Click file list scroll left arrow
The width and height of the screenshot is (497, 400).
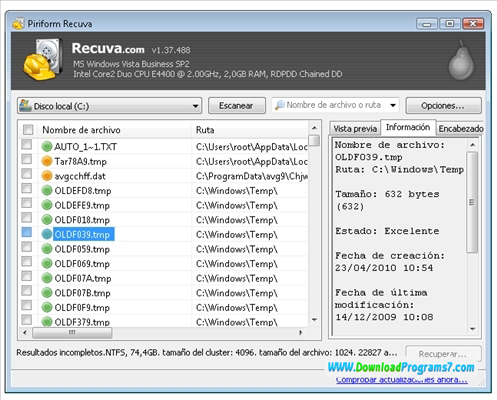tap(25, 332)
